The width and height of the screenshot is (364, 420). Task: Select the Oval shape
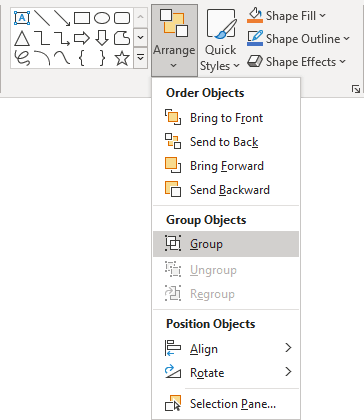click(102, 18)
